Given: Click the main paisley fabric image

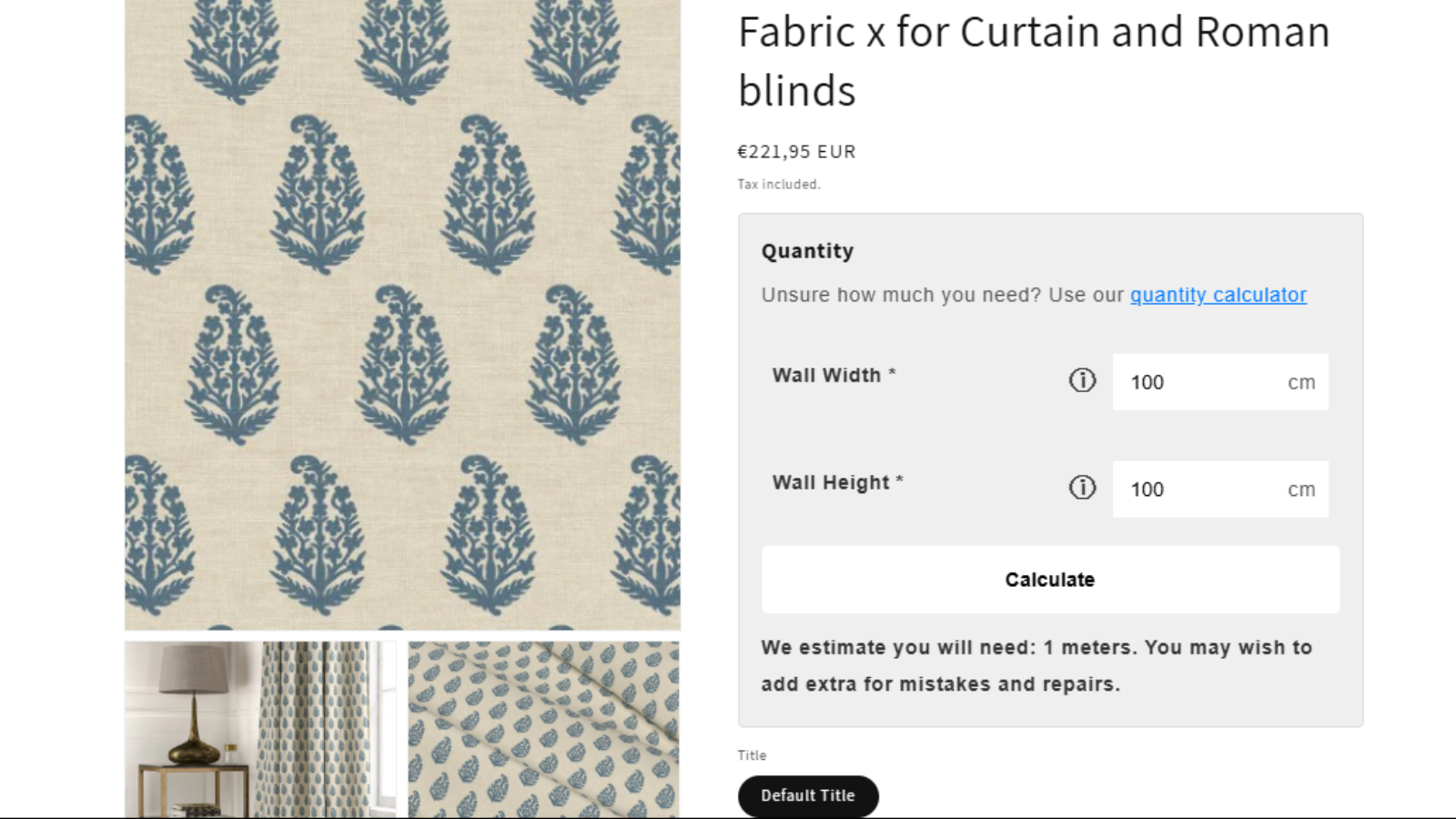Looking at the screenshot, I should coord(402,314).
